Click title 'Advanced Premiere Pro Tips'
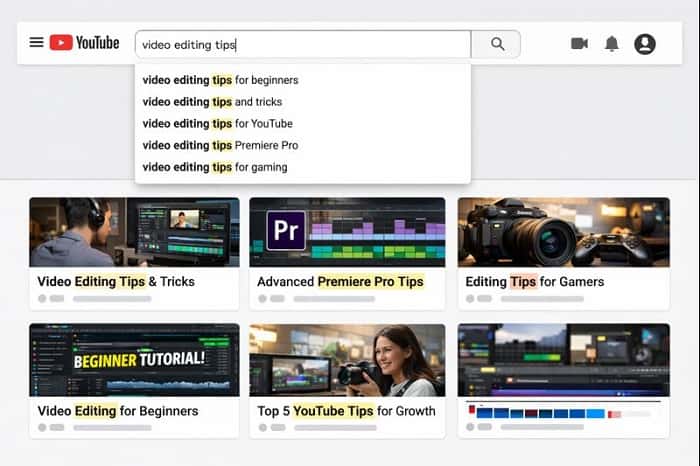This screenshot has width=700, height=466. (x=340, y=282)
